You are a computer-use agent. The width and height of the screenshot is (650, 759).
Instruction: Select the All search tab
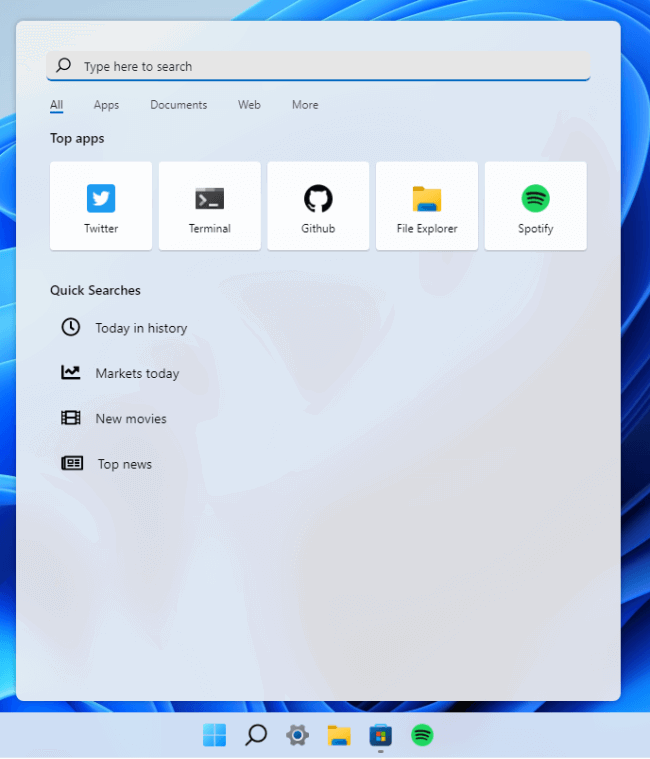click(x=56, y=105)
